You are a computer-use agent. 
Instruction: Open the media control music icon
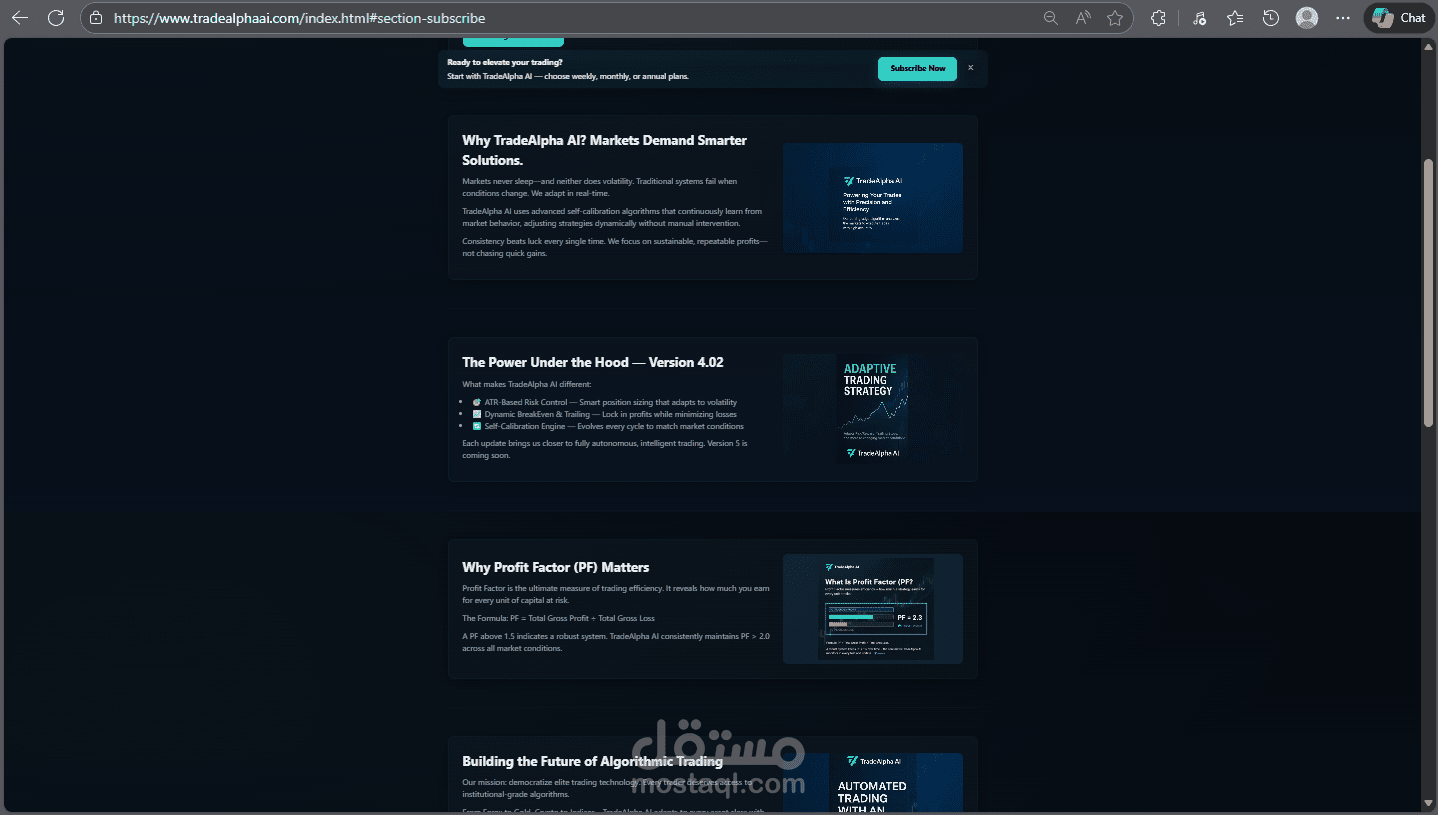1199,18
